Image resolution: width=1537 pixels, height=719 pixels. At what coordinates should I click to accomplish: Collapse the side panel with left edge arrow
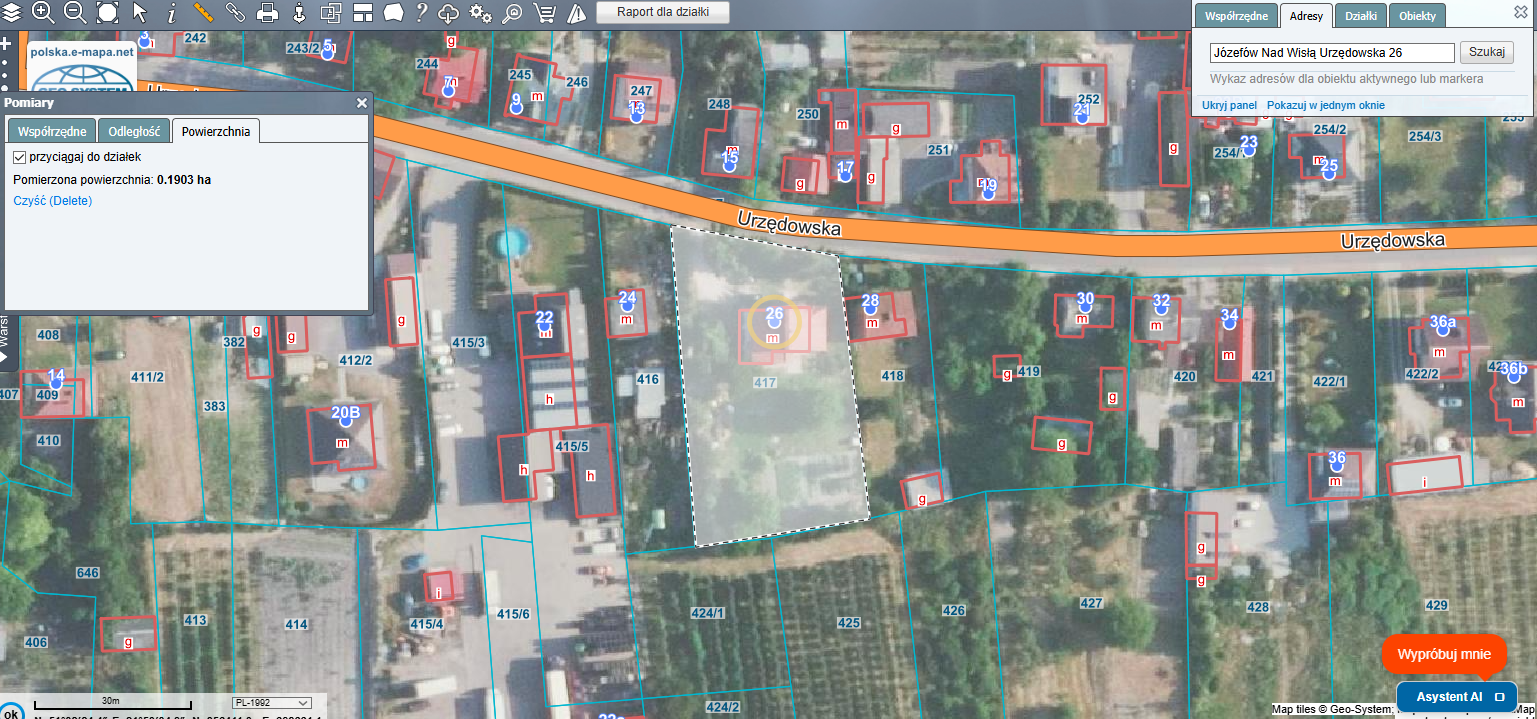click(4, 354)
